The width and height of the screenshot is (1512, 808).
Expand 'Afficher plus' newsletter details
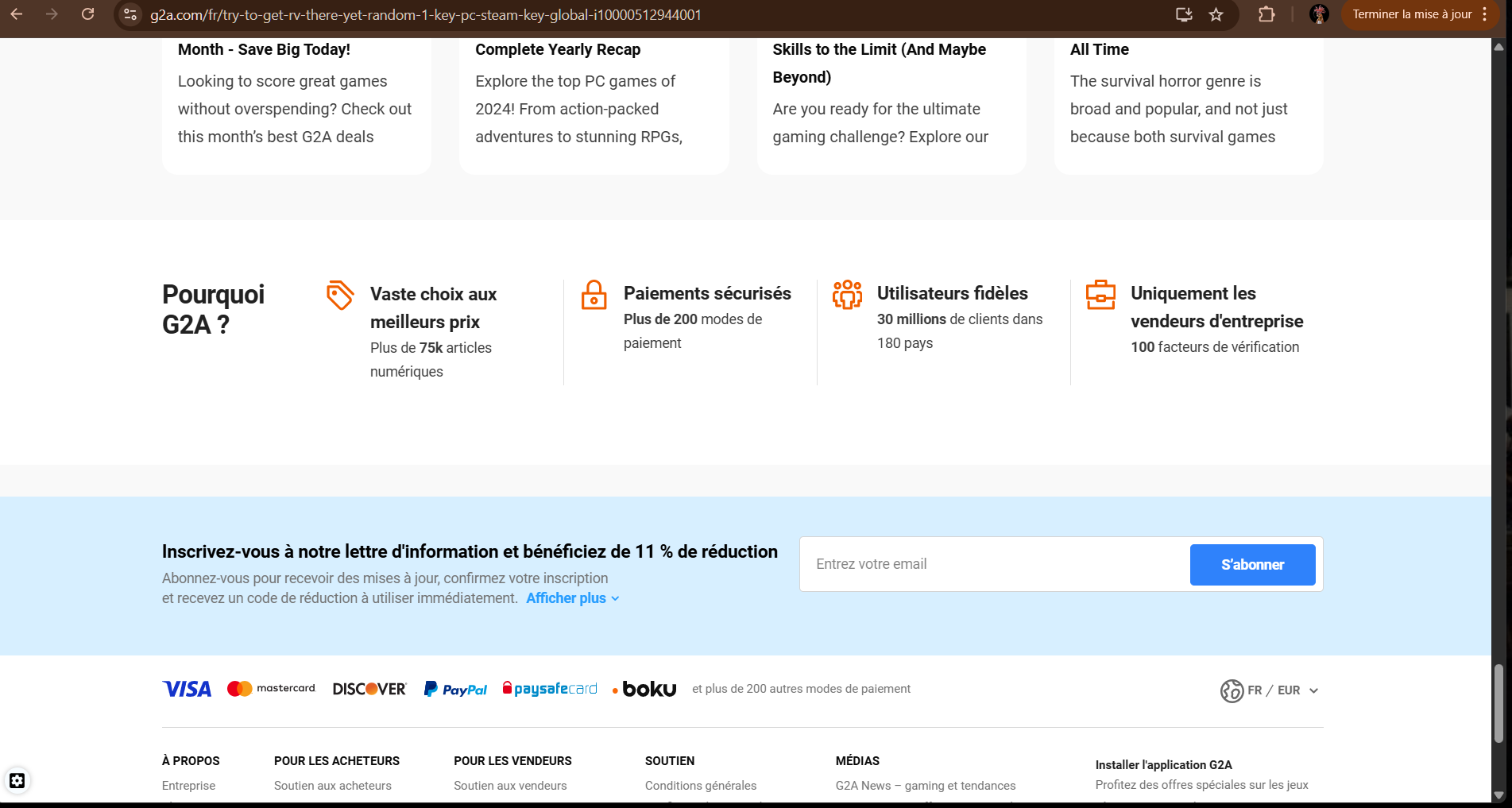point(572,598)
